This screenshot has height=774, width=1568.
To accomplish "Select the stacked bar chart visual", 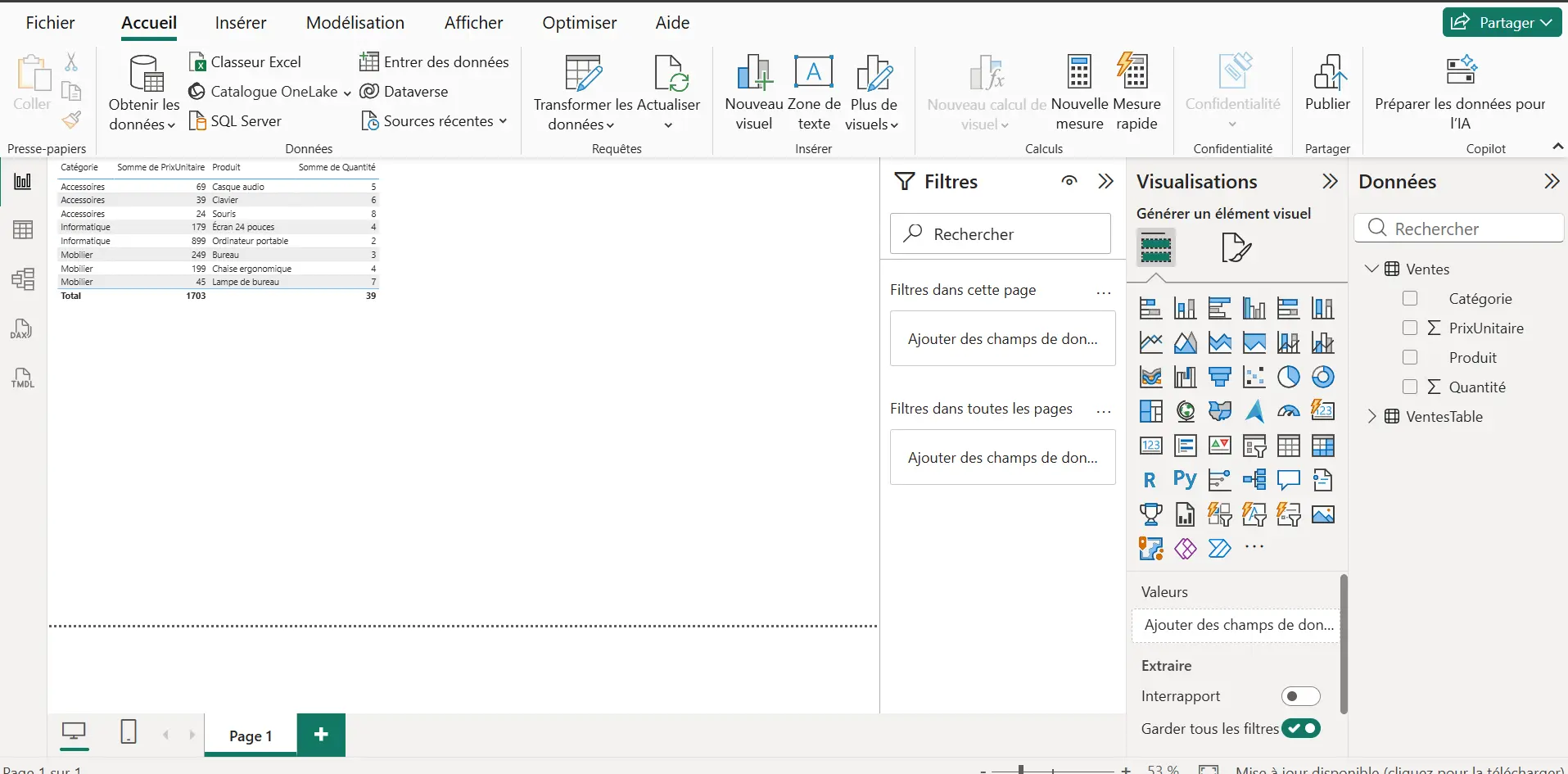I will pos(1150,308).
